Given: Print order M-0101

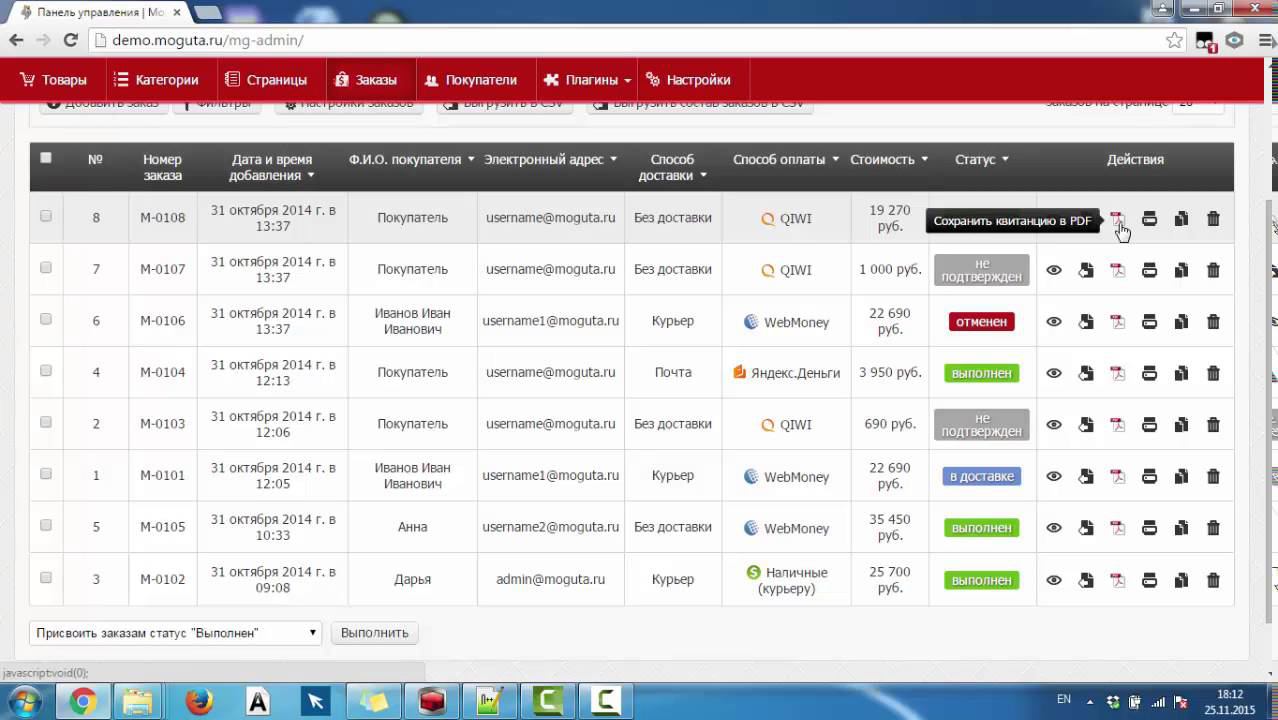Looking at the screenshot, I should (x=1149, y=477).
